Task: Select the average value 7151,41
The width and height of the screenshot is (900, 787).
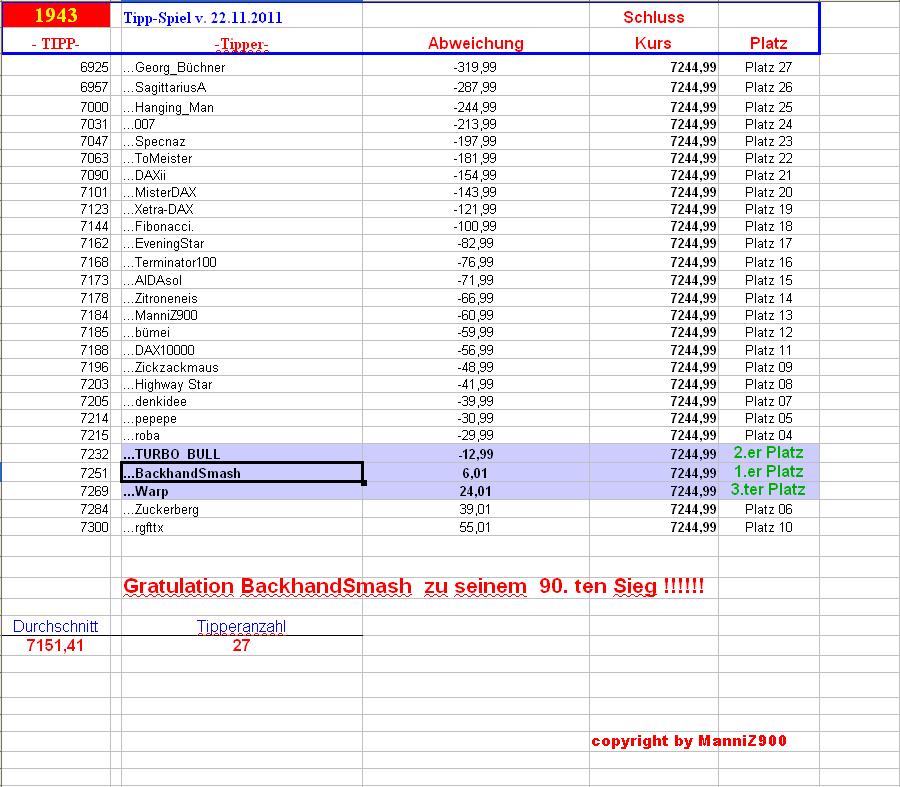Action: pos(55,646)
